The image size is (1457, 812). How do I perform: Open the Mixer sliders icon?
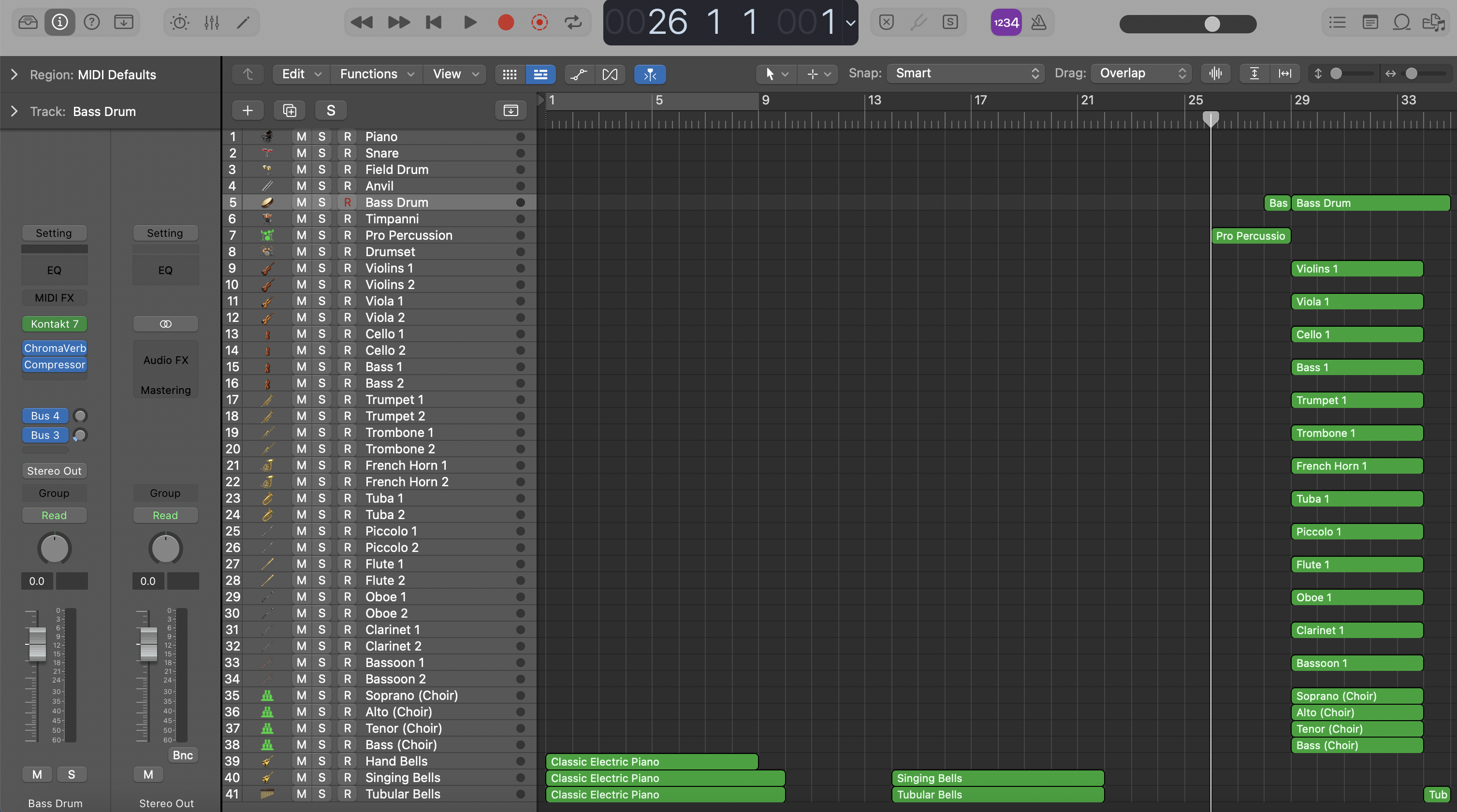[x=212, y=23]
